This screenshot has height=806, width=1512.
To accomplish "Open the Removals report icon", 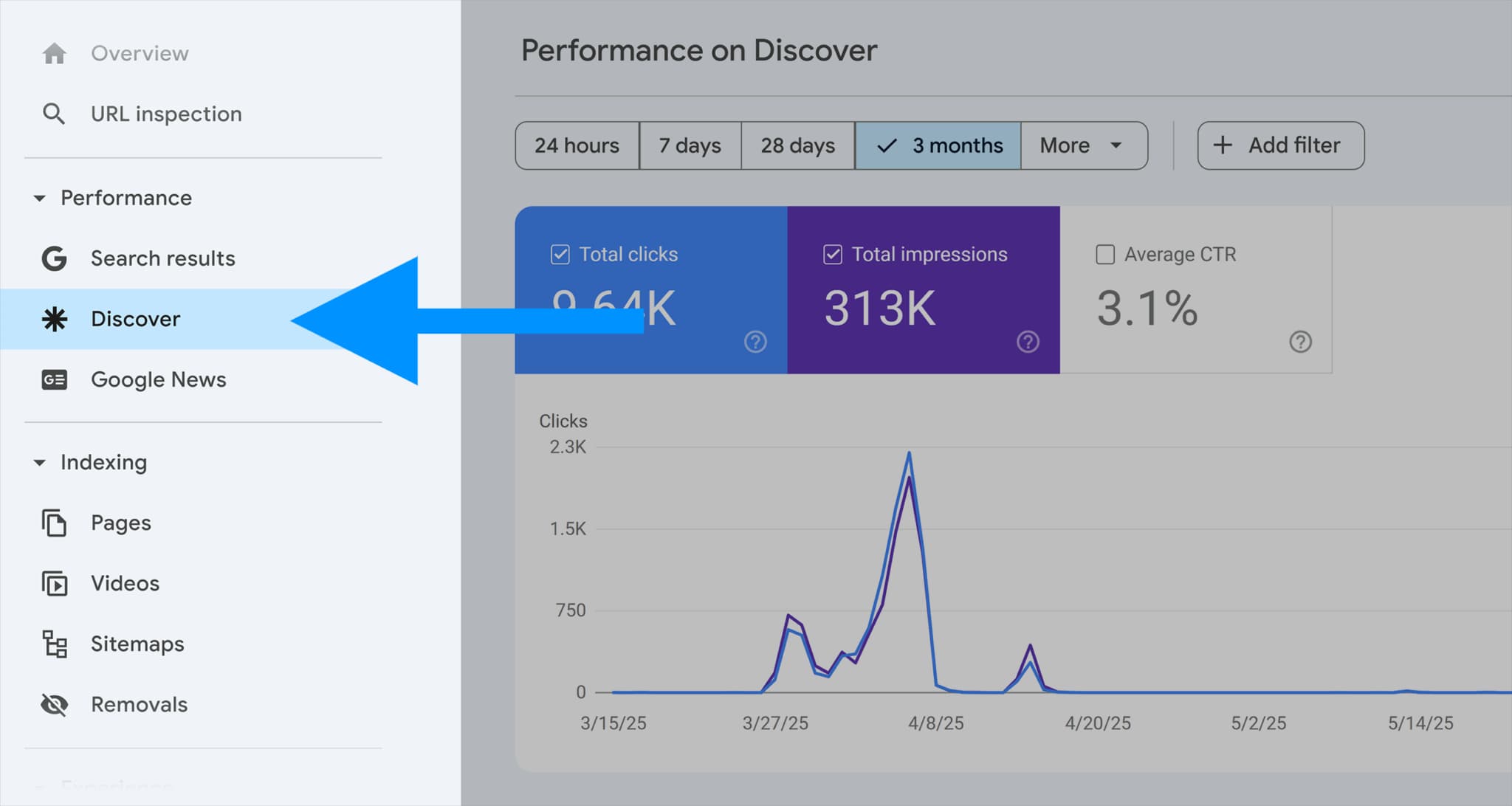I will [x=52, y=704].
